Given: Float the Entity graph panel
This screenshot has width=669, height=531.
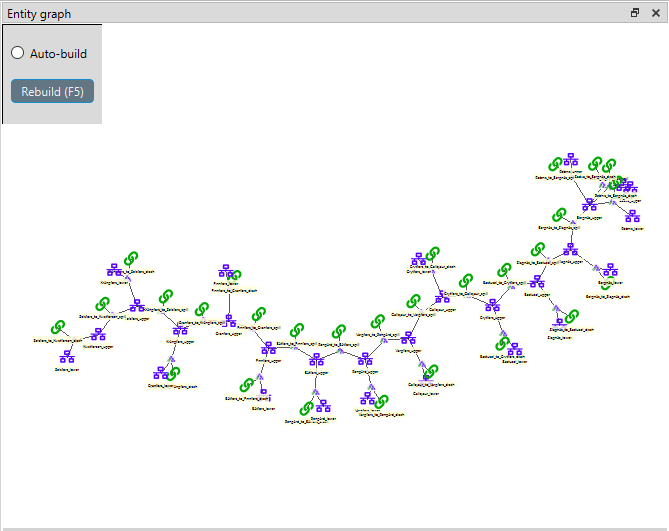Looking at the screenshot, I should 635,13.
